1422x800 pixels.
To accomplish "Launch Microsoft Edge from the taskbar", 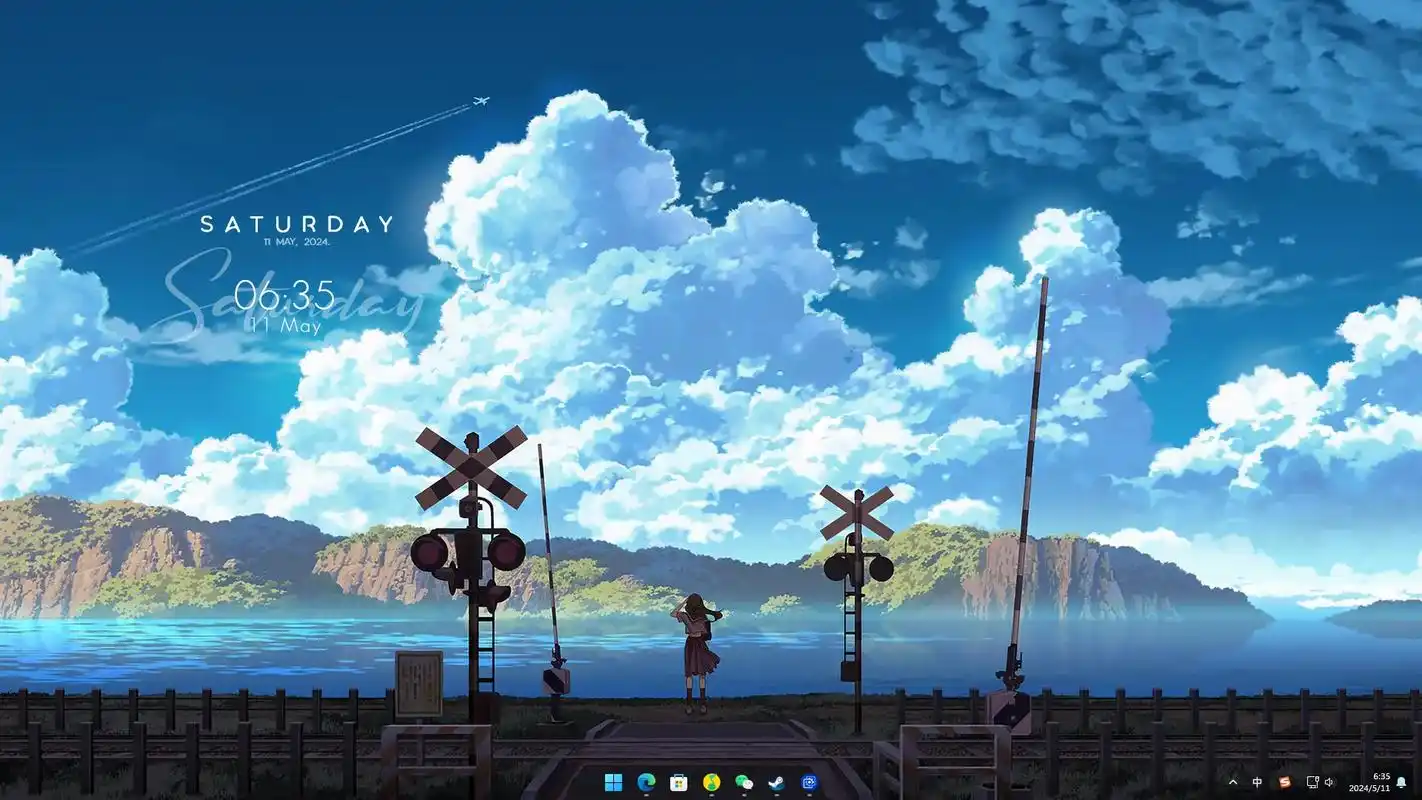I will click(x=646, y=782).
